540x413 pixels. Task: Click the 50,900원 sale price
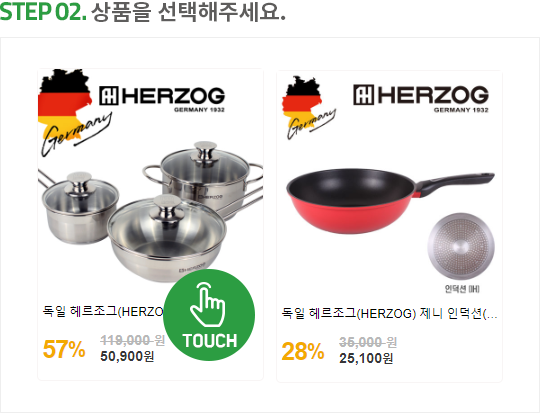[x=127, y=356]
